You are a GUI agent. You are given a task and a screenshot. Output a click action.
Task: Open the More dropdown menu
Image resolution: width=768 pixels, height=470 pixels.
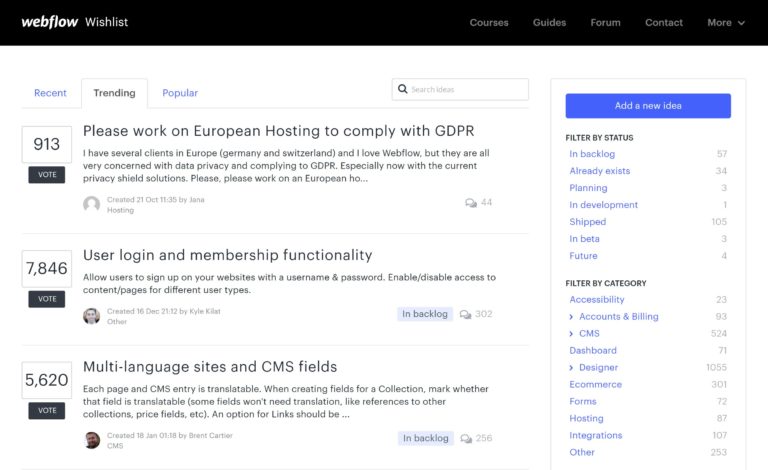pyautogui.click(x=726, y=22)
